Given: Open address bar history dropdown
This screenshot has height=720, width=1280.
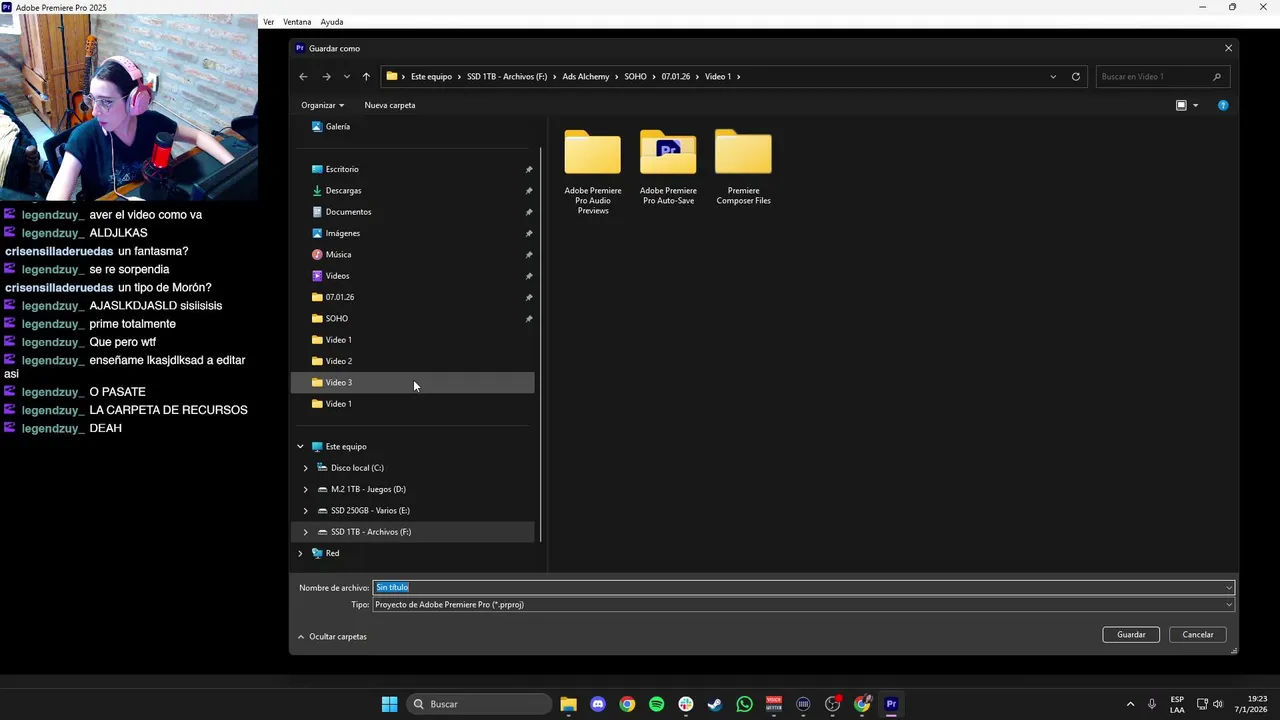Looking at the screenshot, I should pyautogui.click(x=1053, y=76).
